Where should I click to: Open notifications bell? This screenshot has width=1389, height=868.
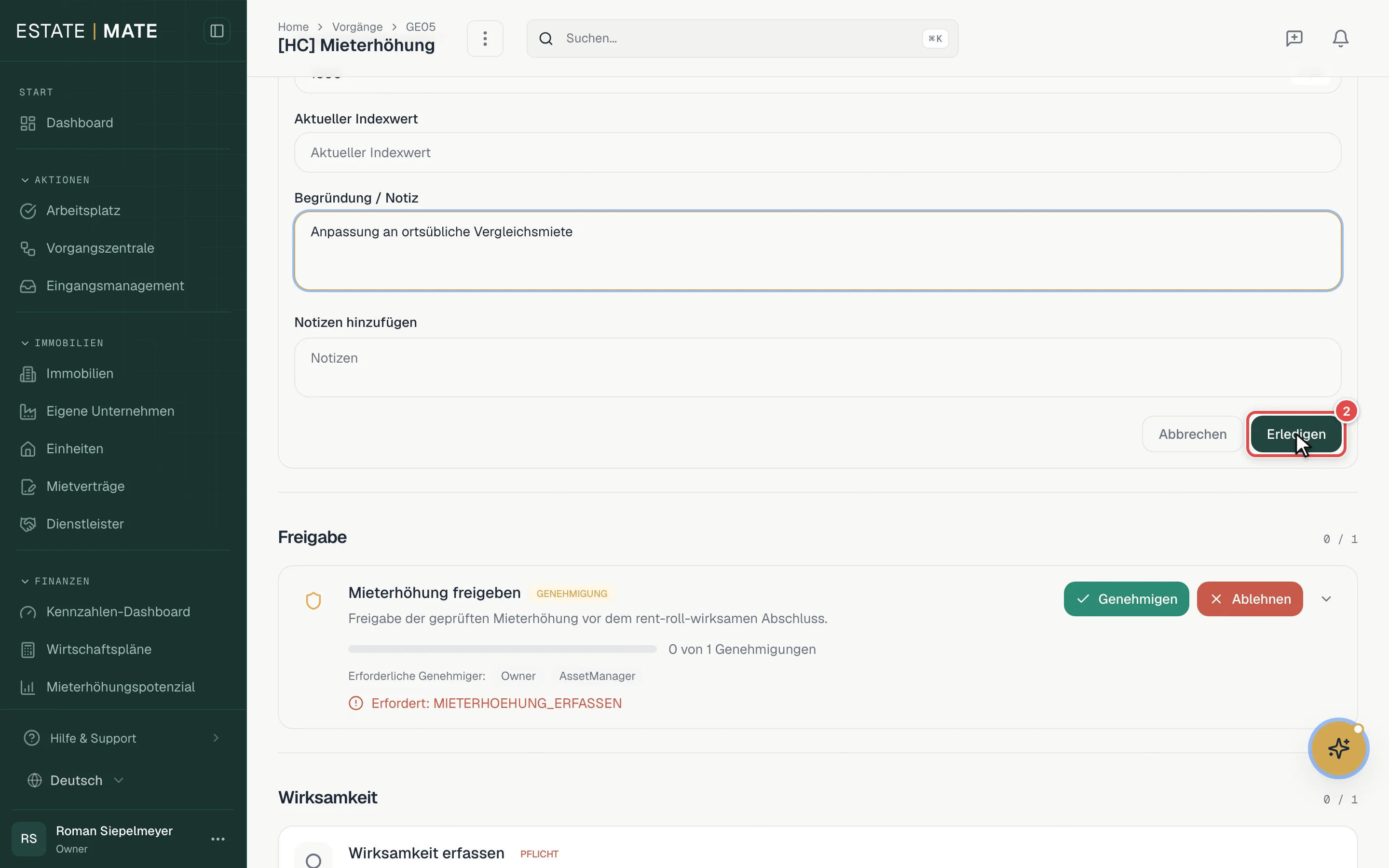pyautogui.click(x=1340, y=39)
